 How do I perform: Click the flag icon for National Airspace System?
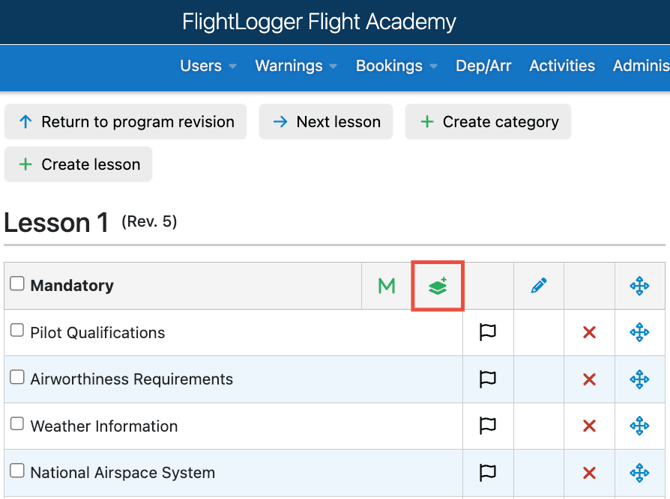click(488, 473)
